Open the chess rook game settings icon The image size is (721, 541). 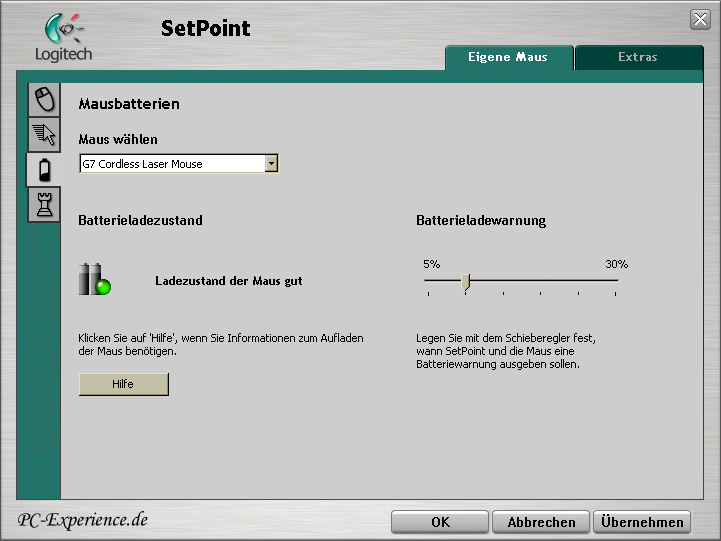(44, 205)
